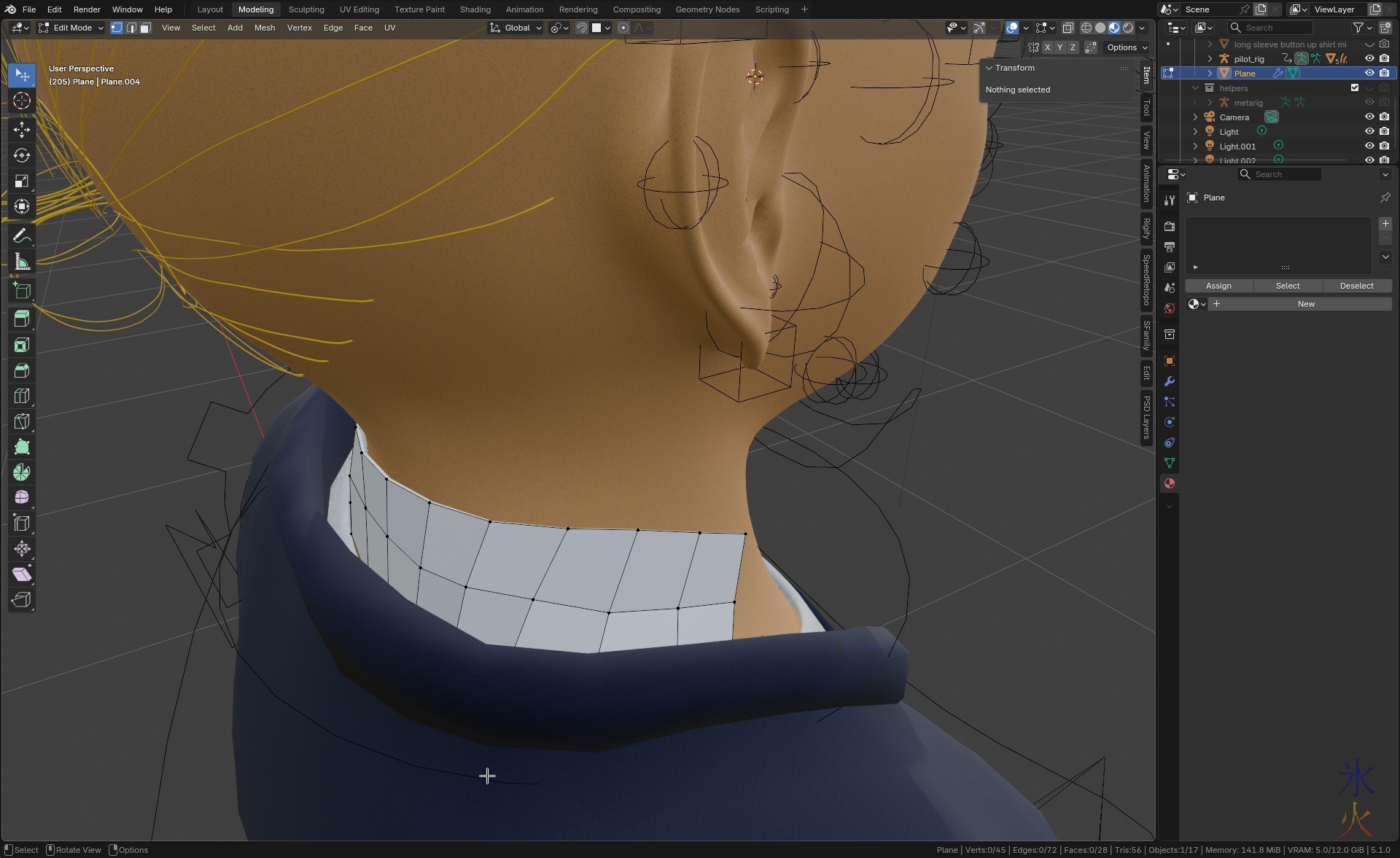The width and height of the screenshot is (1400, 858).
Task: Click New to create a material
Action: (x=1305, y=304)
